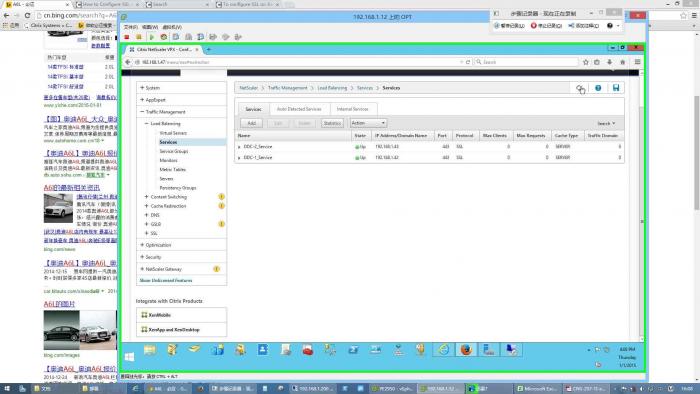Click host Windows Start button
The height and width of the screenshot is (394, 700).
tap(6, 389)
